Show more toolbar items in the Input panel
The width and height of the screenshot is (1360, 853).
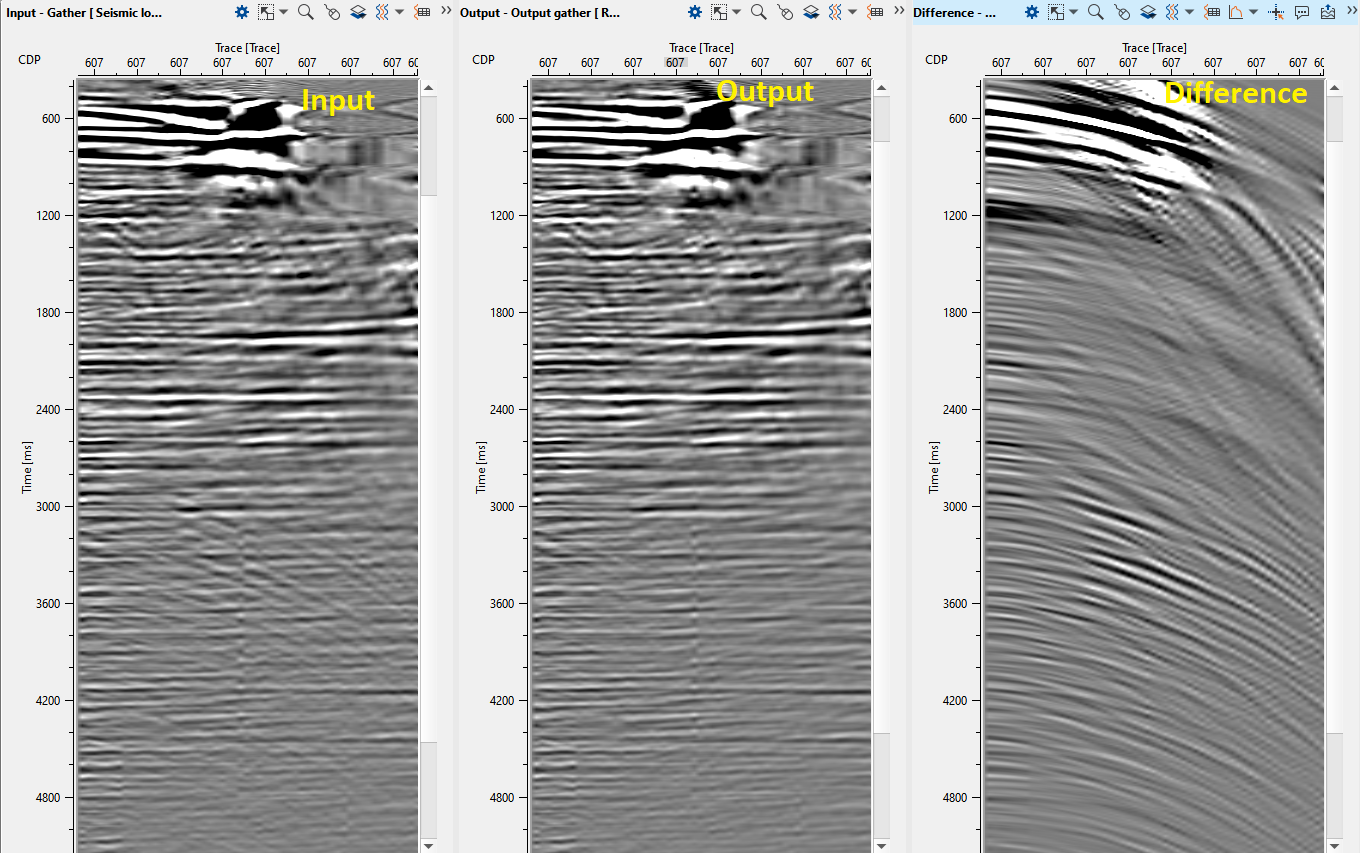pos(446,11)
